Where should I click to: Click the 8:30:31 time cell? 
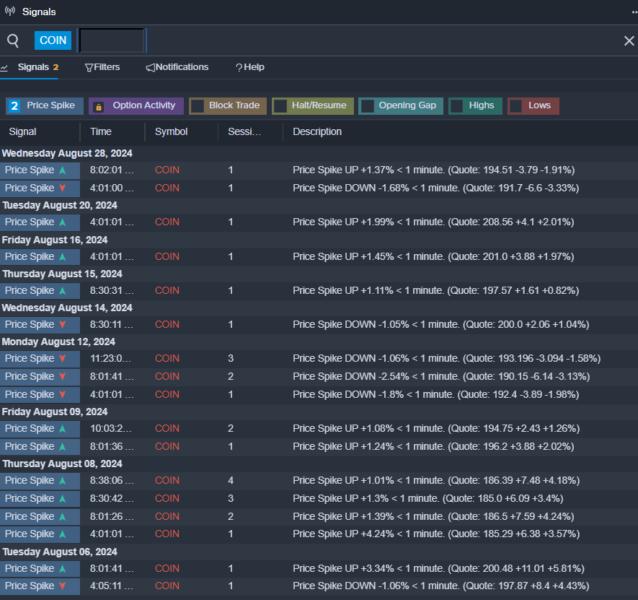(111, 290)
